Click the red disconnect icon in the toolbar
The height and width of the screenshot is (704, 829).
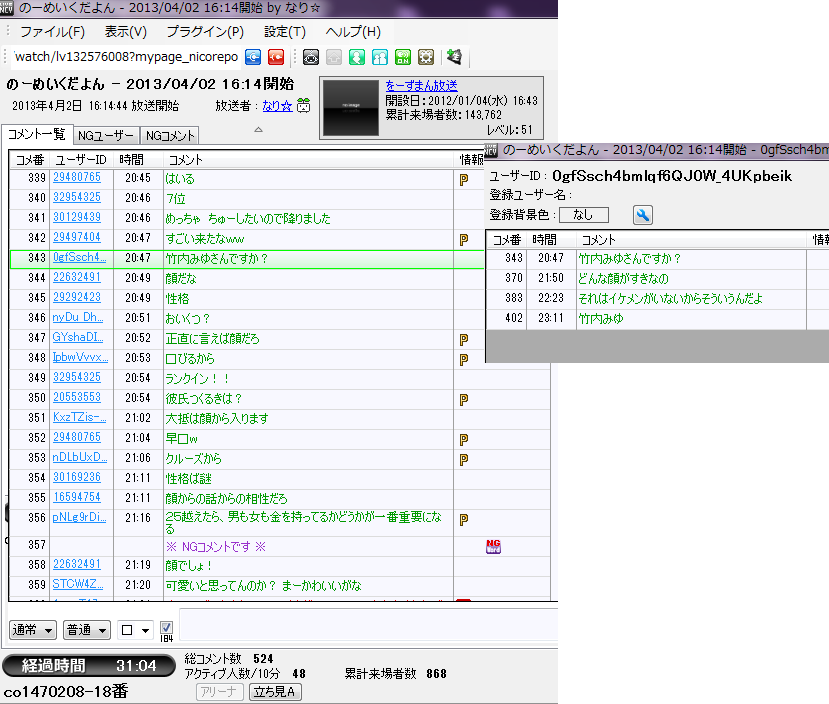pyautogui.click(x=276, y=57)
